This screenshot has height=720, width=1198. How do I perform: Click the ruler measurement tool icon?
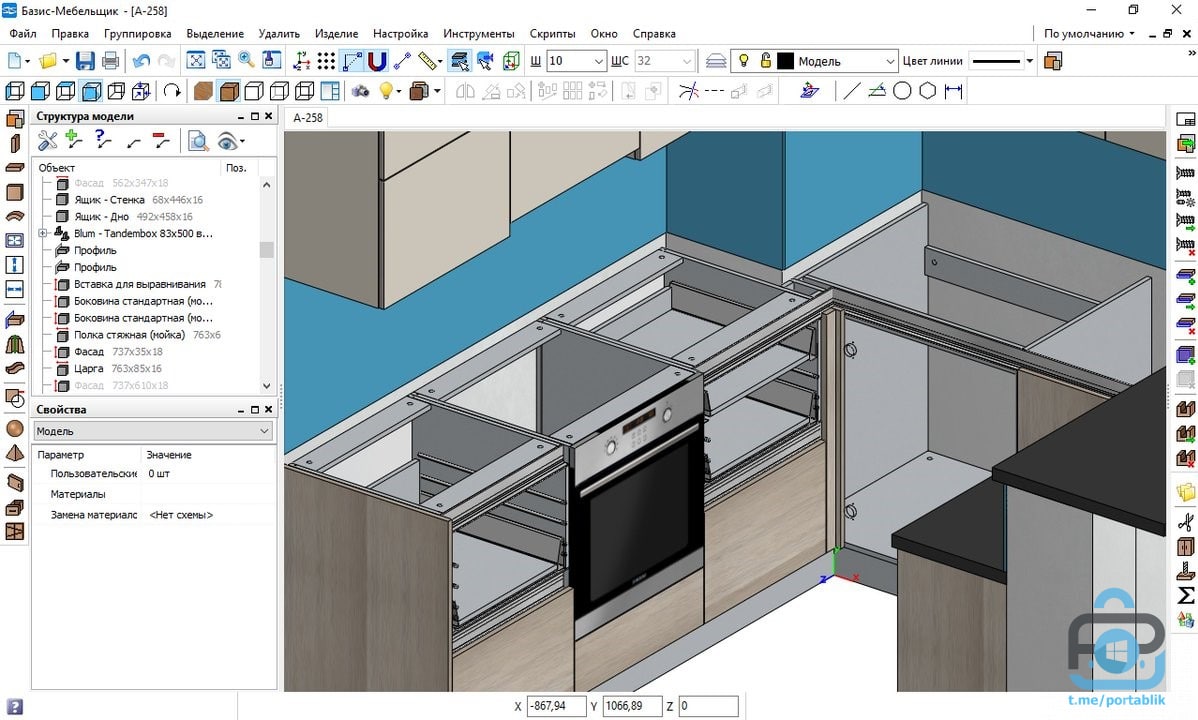(x=430, y=61)
